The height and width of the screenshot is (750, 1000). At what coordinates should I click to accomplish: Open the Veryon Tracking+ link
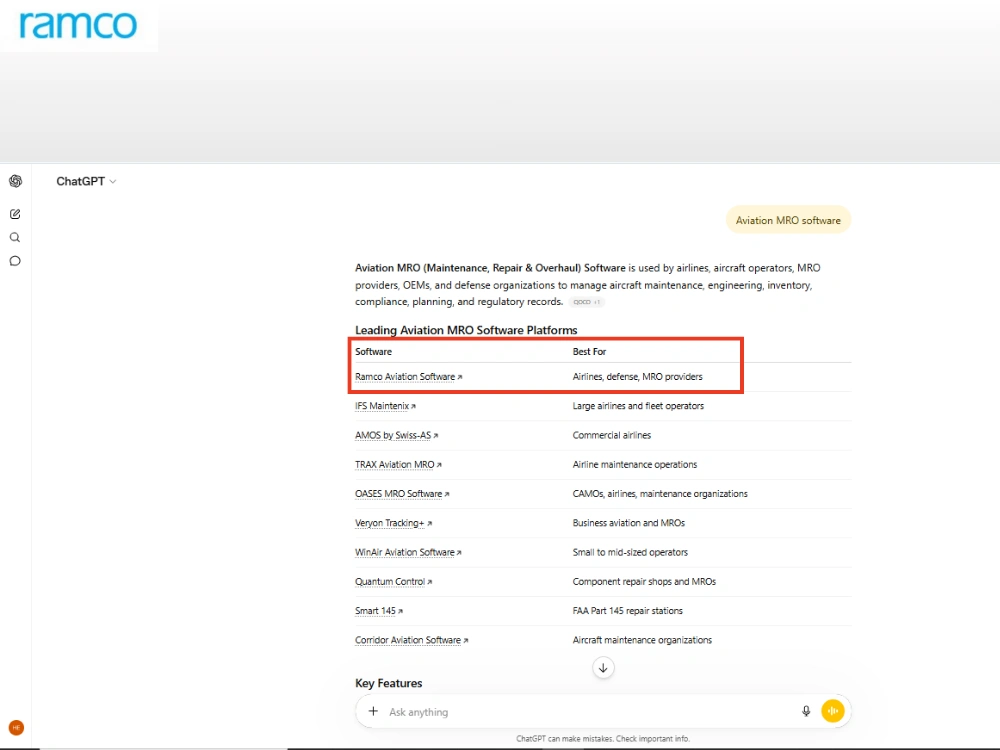(393, 523)
